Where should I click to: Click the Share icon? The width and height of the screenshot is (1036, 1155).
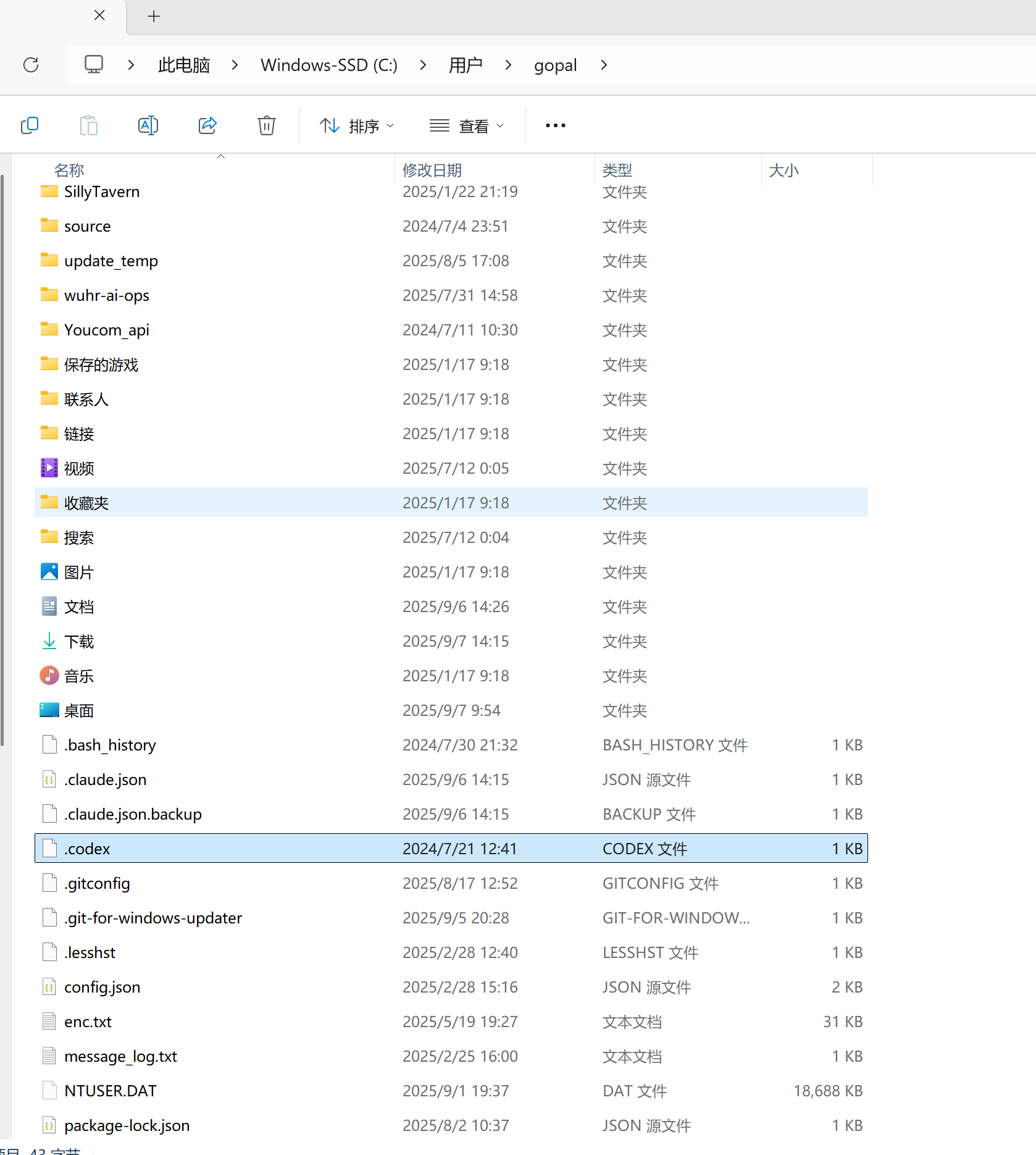click(x=207, y=125)
